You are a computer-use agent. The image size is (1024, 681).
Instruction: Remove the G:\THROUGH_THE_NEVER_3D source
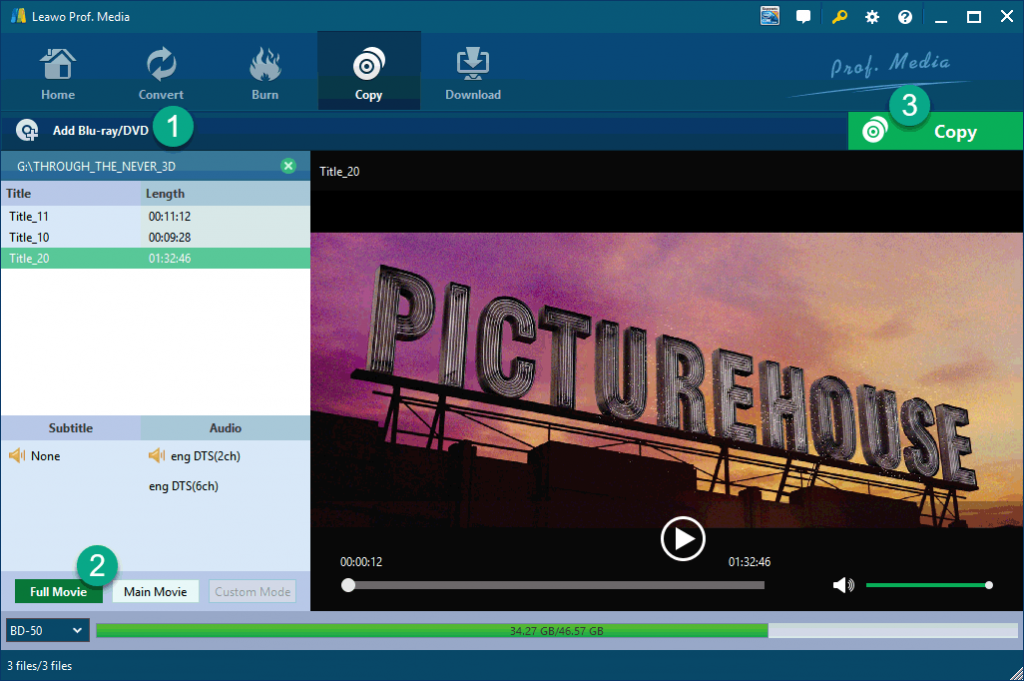point(288,166)
